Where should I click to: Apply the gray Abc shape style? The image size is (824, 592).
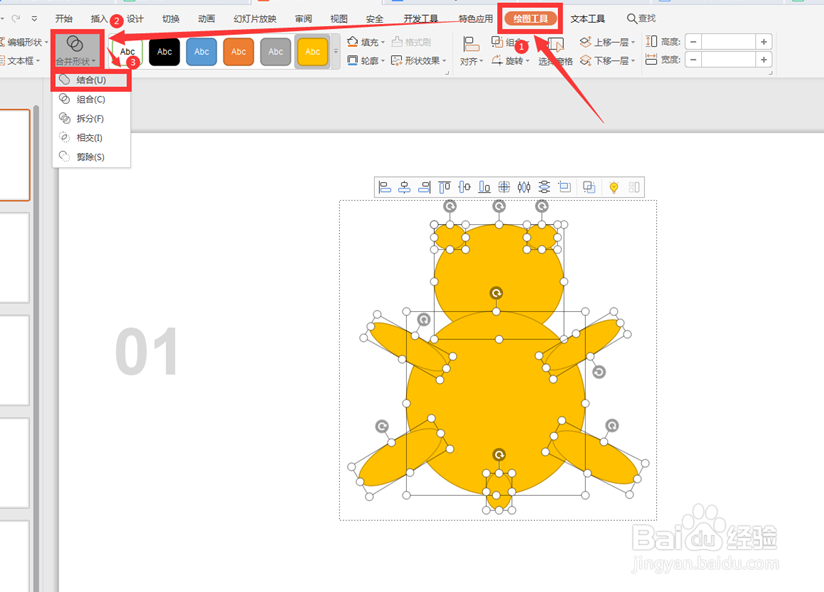pos(276,51)
